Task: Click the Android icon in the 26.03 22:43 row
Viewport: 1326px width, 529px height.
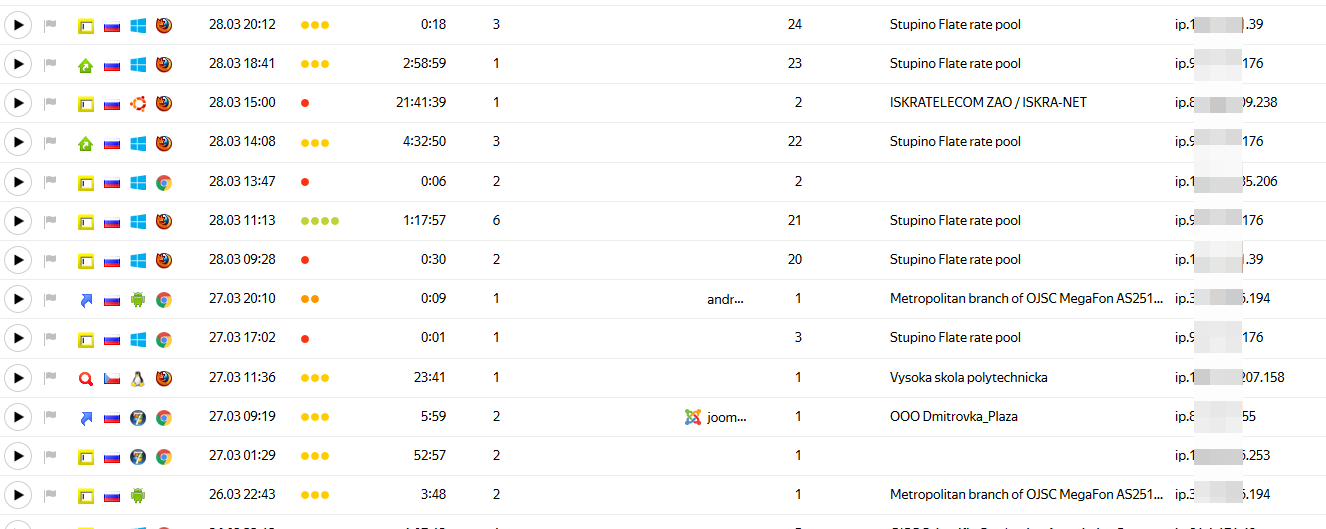Action: 138,495
